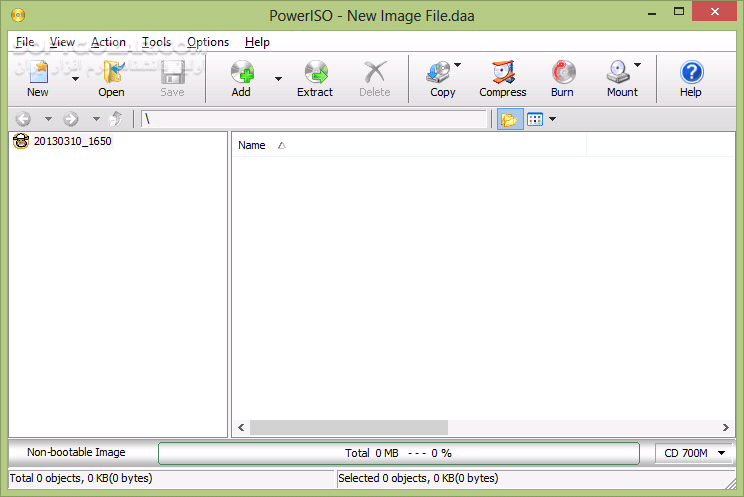Click the Forward navigation arrow
744x497 pixels.
tap(71, 119)
